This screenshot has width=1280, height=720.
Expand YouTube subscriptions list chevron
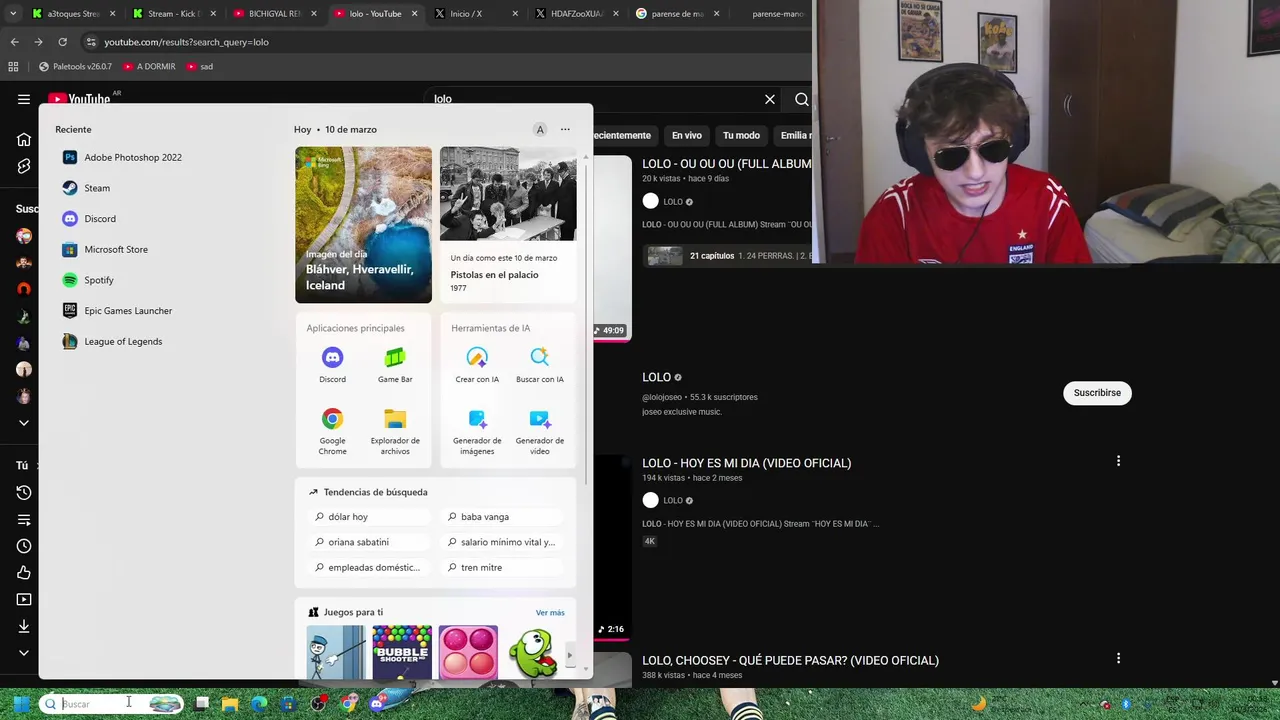[24, 423]
